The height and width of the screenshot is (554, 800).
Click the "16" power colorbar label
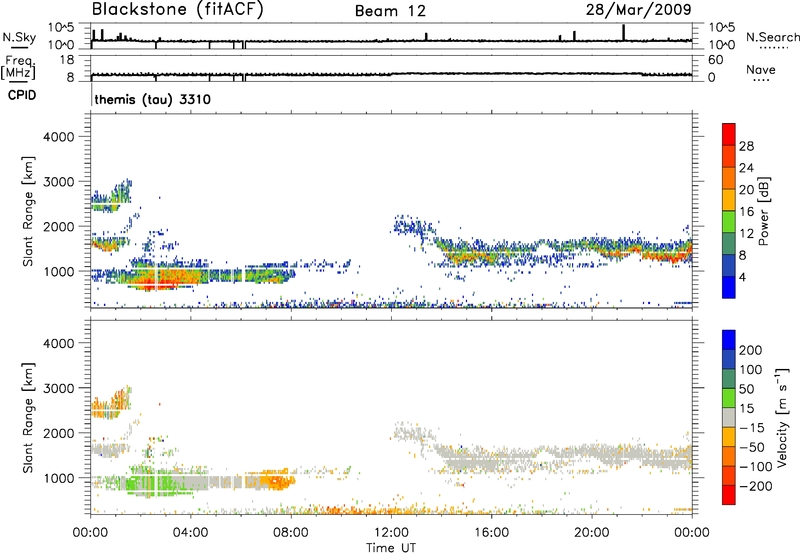coord(746,212)
